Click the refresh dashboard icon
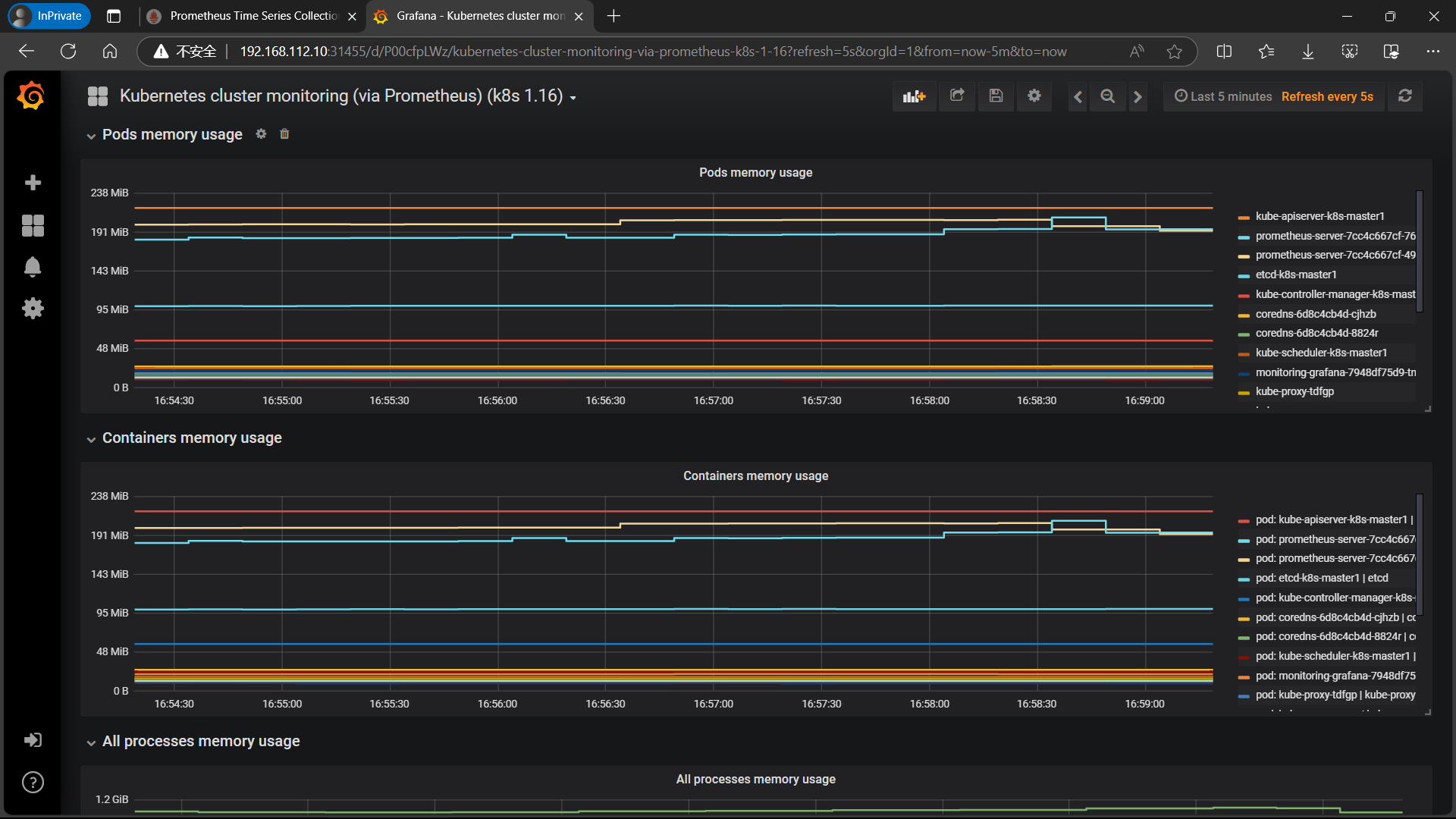Image resolution: width=1456 pixels, height=819 pixels. [1404, 96]
